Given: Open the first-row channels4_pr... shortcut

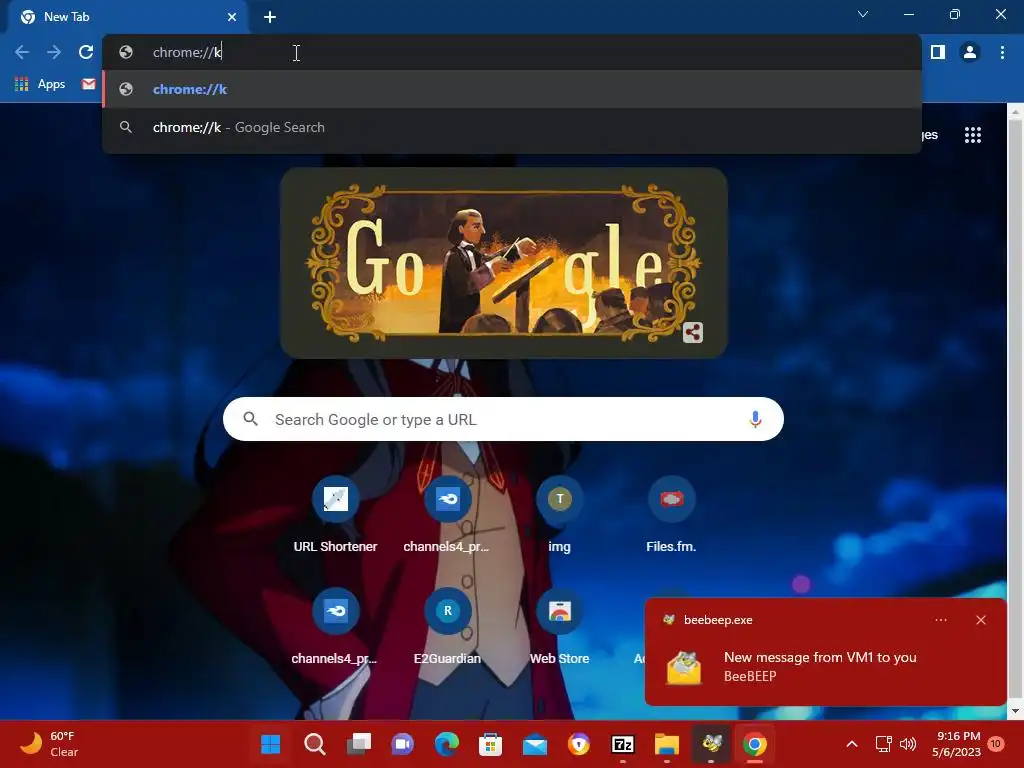Looking at the screenshot, I should [x=447, y=515].
